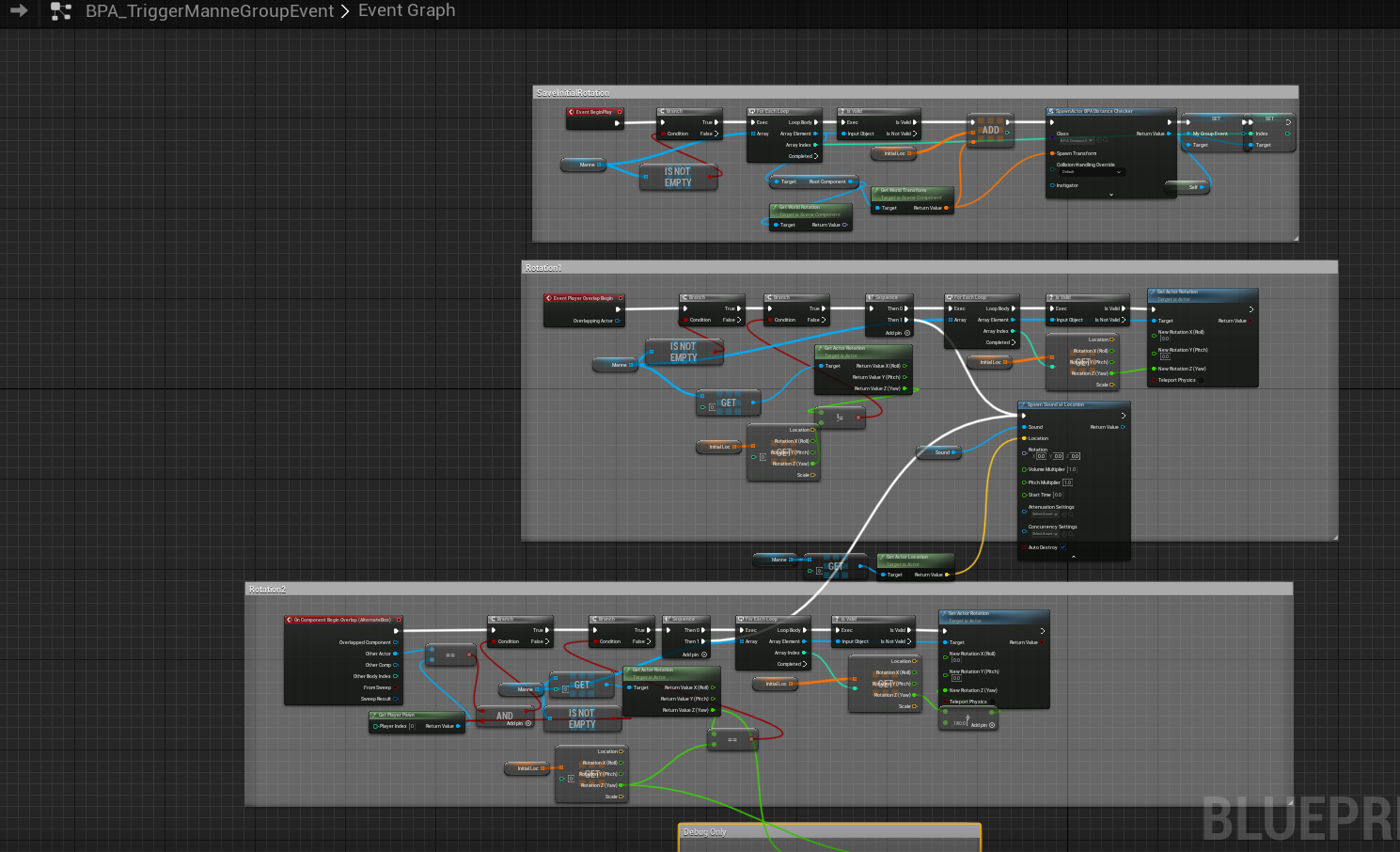This screenshot has width=1400, height=852.
Task: Collapse the Spawn Sound at Location node arrow
Action: tap(1074, 557)
